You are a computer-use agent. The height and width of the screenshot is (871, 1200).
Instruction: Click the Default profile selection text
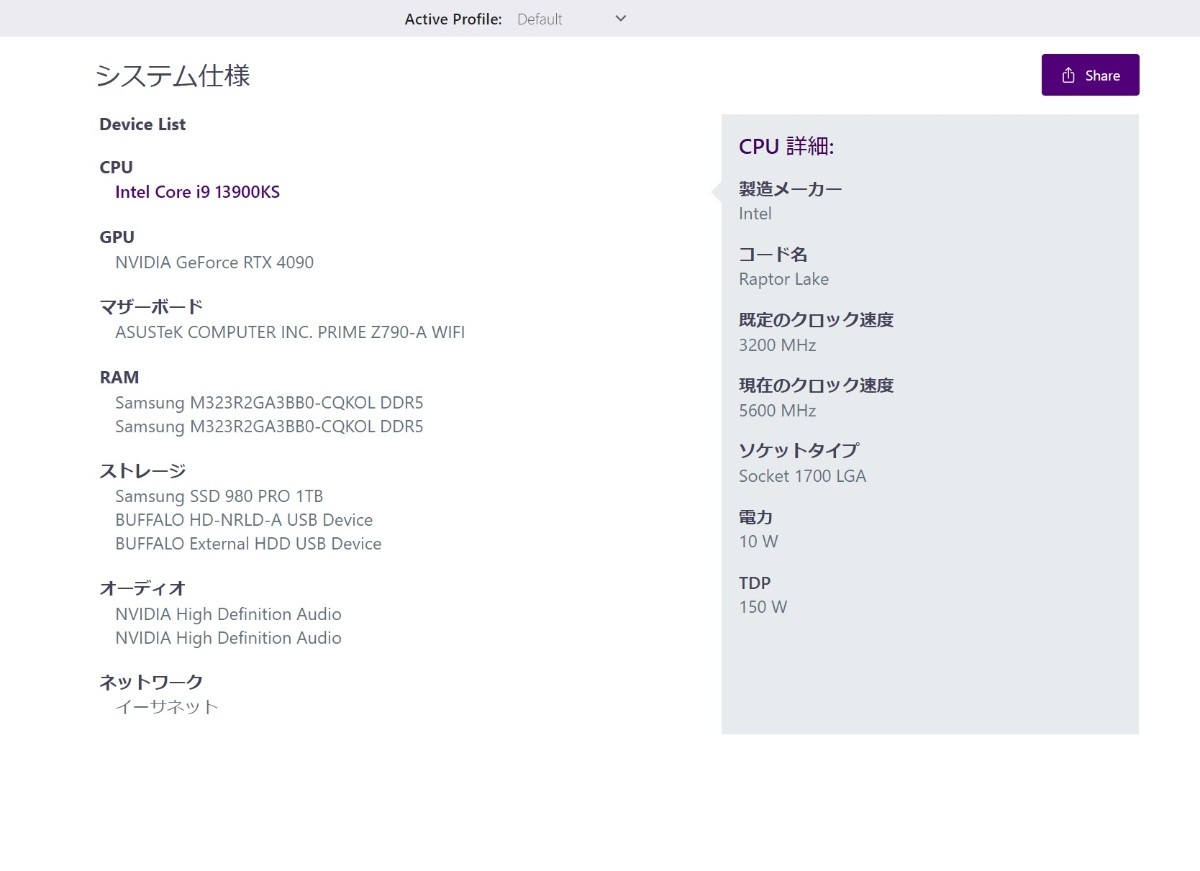pyautogui.click(x=540, y=19)
